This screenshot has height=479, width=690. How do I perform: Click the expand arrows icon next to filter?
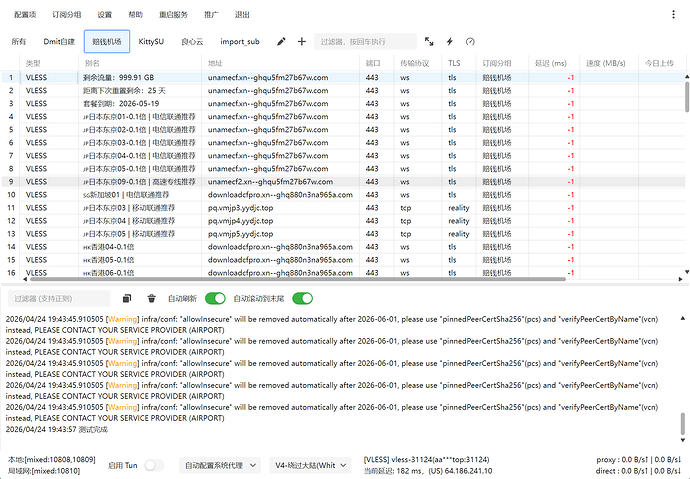(429, 42)
